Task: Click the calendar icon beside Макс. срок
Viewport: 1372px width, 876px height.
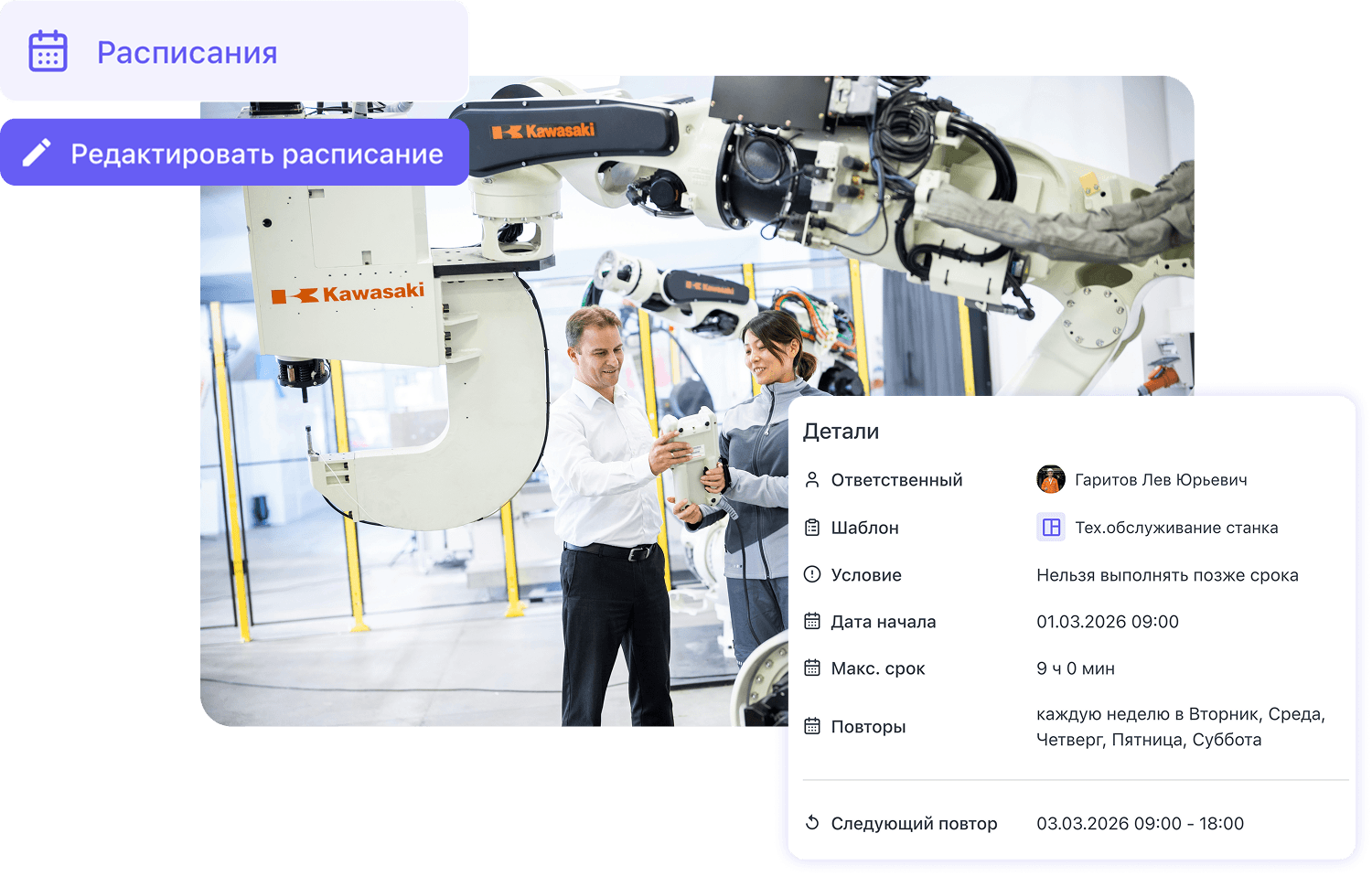Action: 811,668
